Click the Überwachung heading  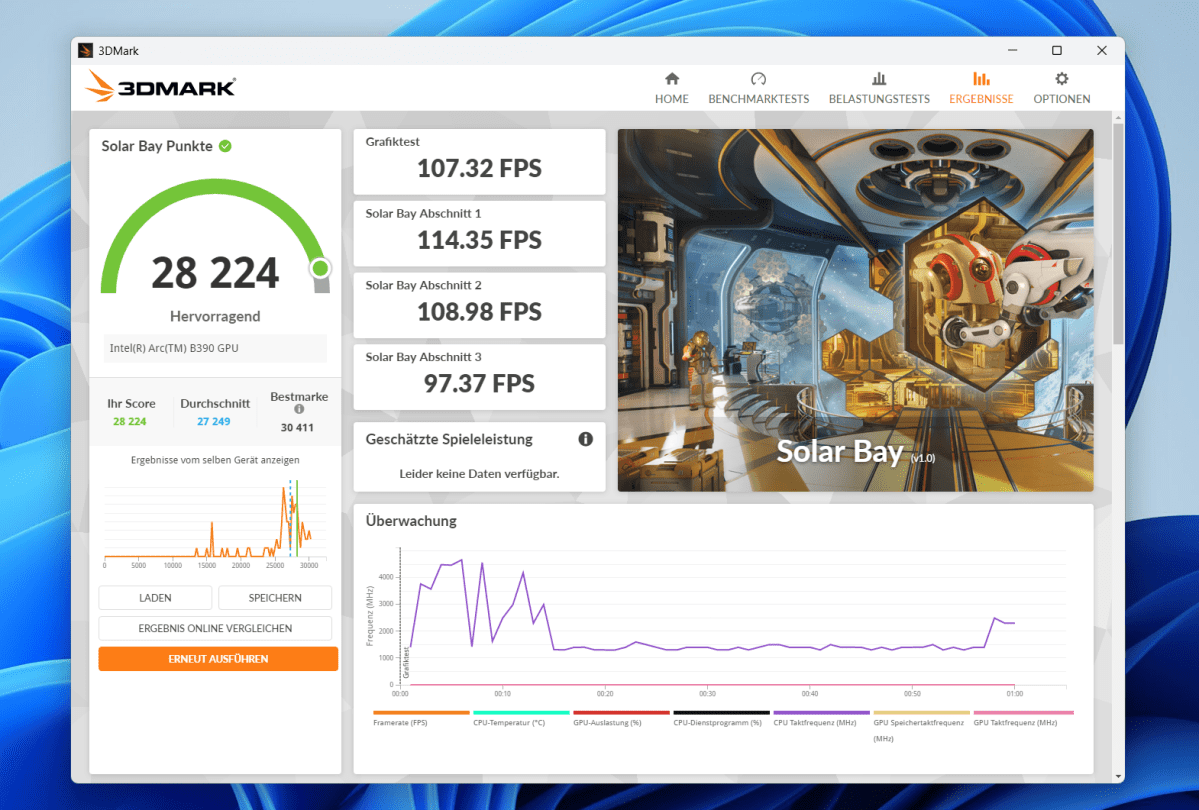point(411,521)
